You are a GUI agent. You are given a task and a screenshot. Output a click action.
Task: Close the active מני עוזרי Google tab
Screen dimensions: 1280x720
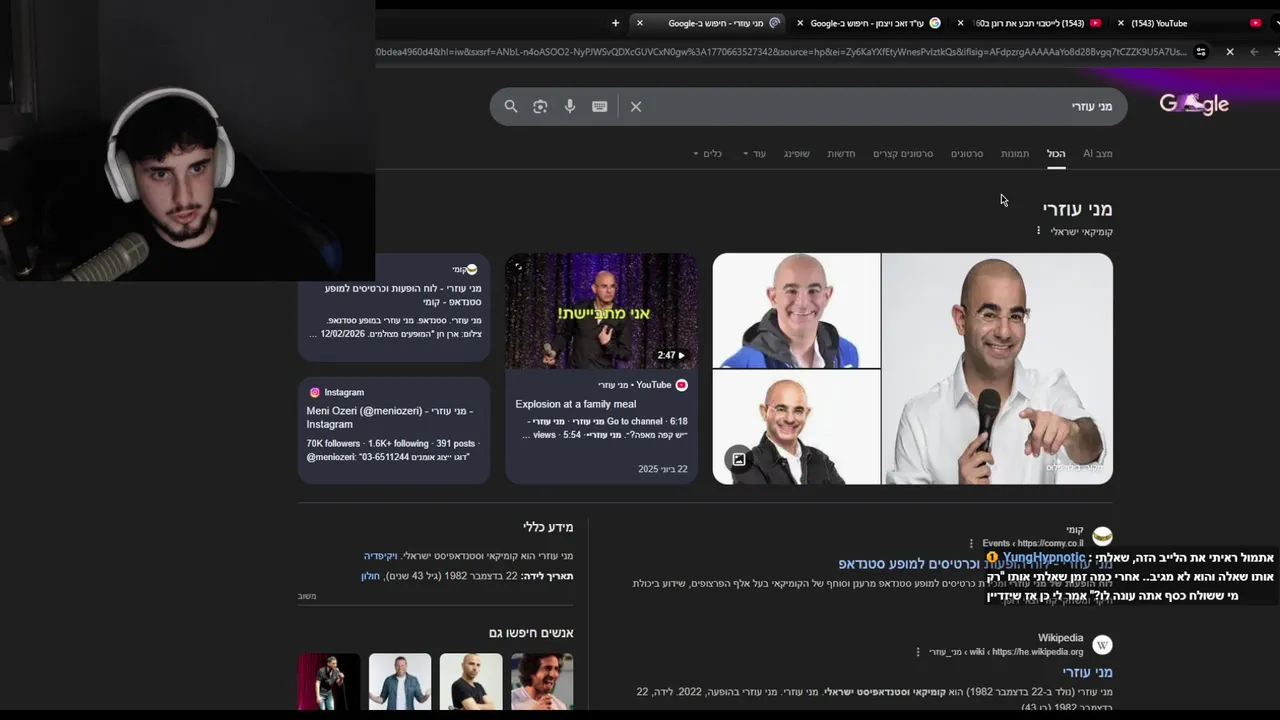pyautogui.click(x=640, y=23)
